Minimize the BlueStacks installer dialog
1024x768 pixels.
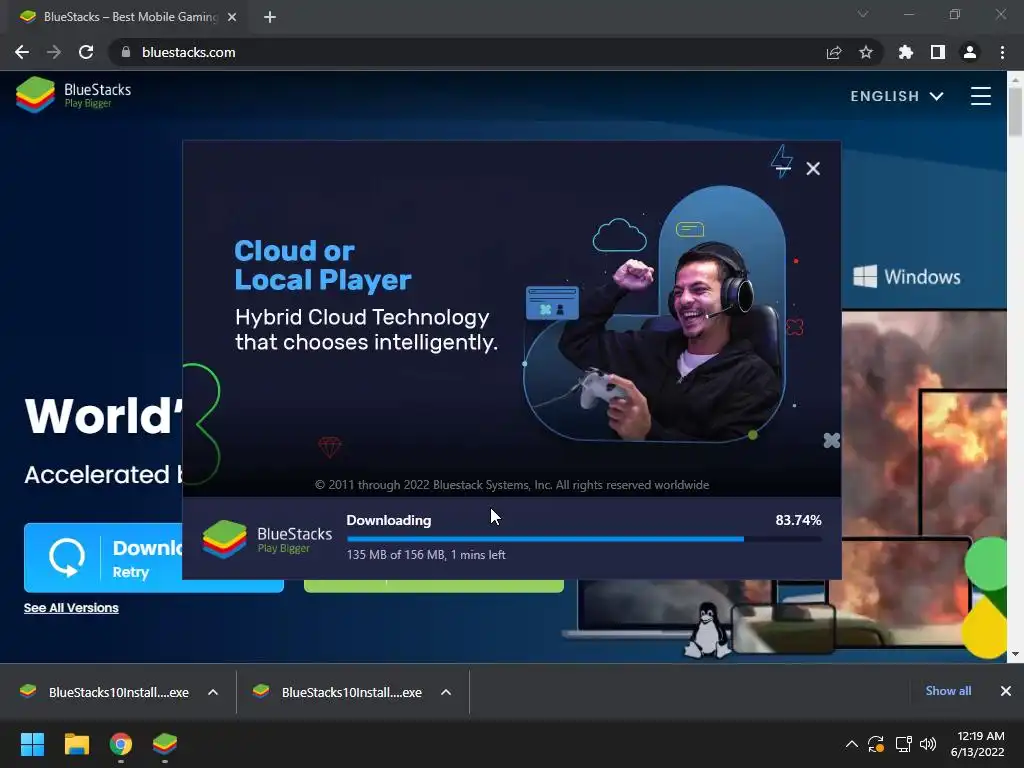pos(783,168)
